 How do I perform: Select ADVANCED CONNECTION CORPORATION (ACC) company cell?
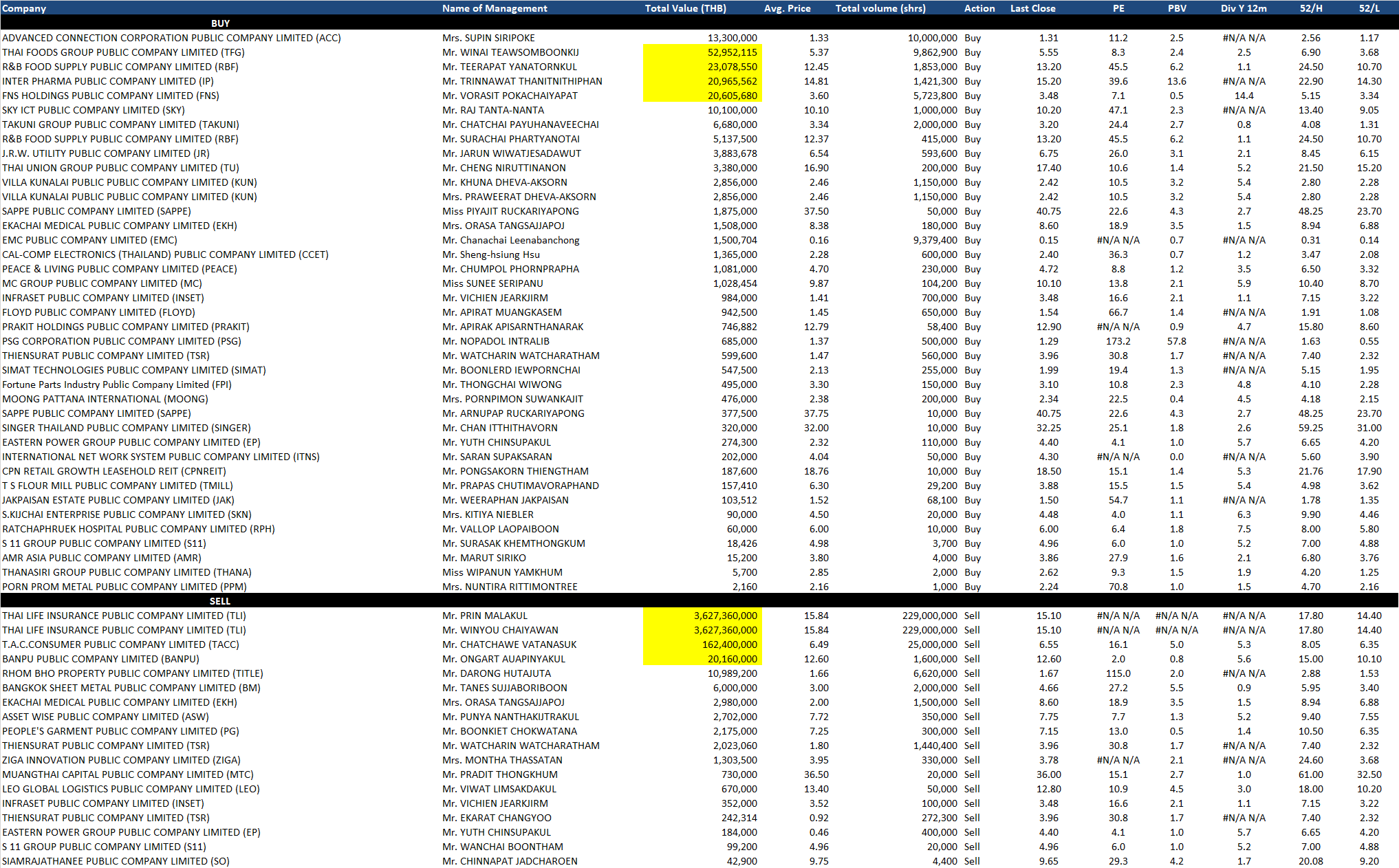tap(171, 38)
